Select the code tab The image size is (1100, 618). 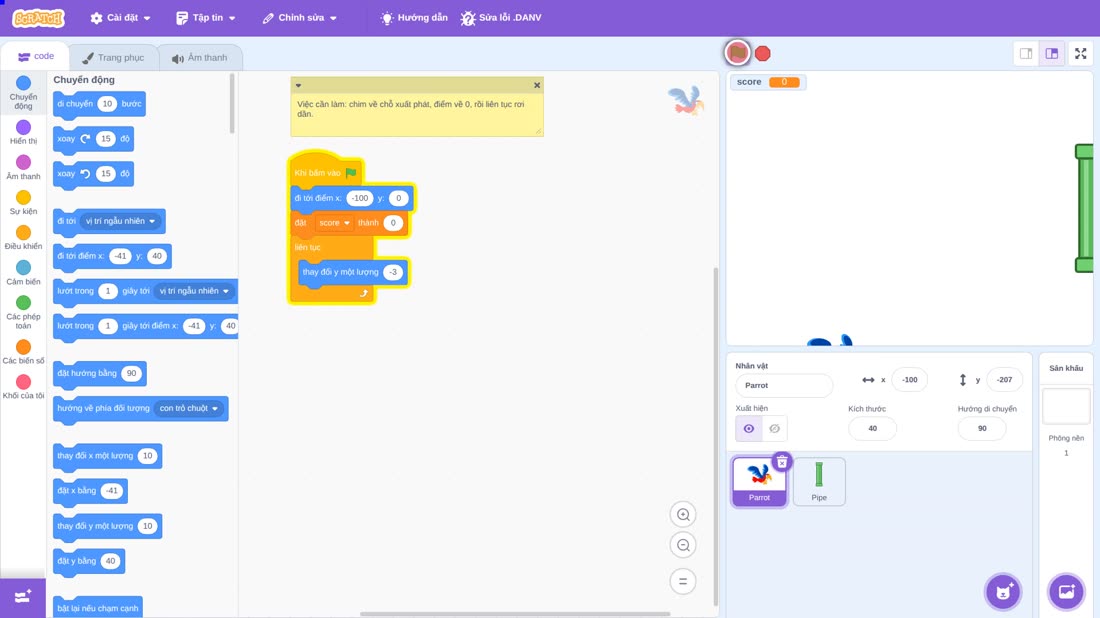[36, 56]
